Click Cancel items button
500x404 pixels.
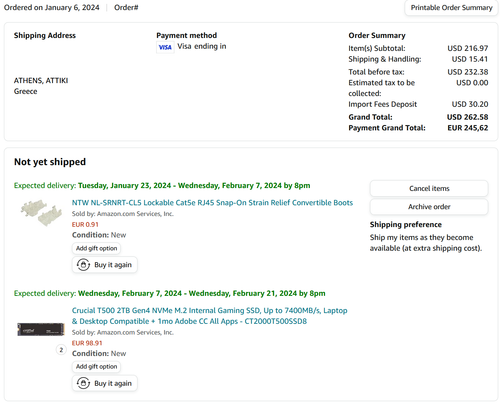[x=429, y=189]
